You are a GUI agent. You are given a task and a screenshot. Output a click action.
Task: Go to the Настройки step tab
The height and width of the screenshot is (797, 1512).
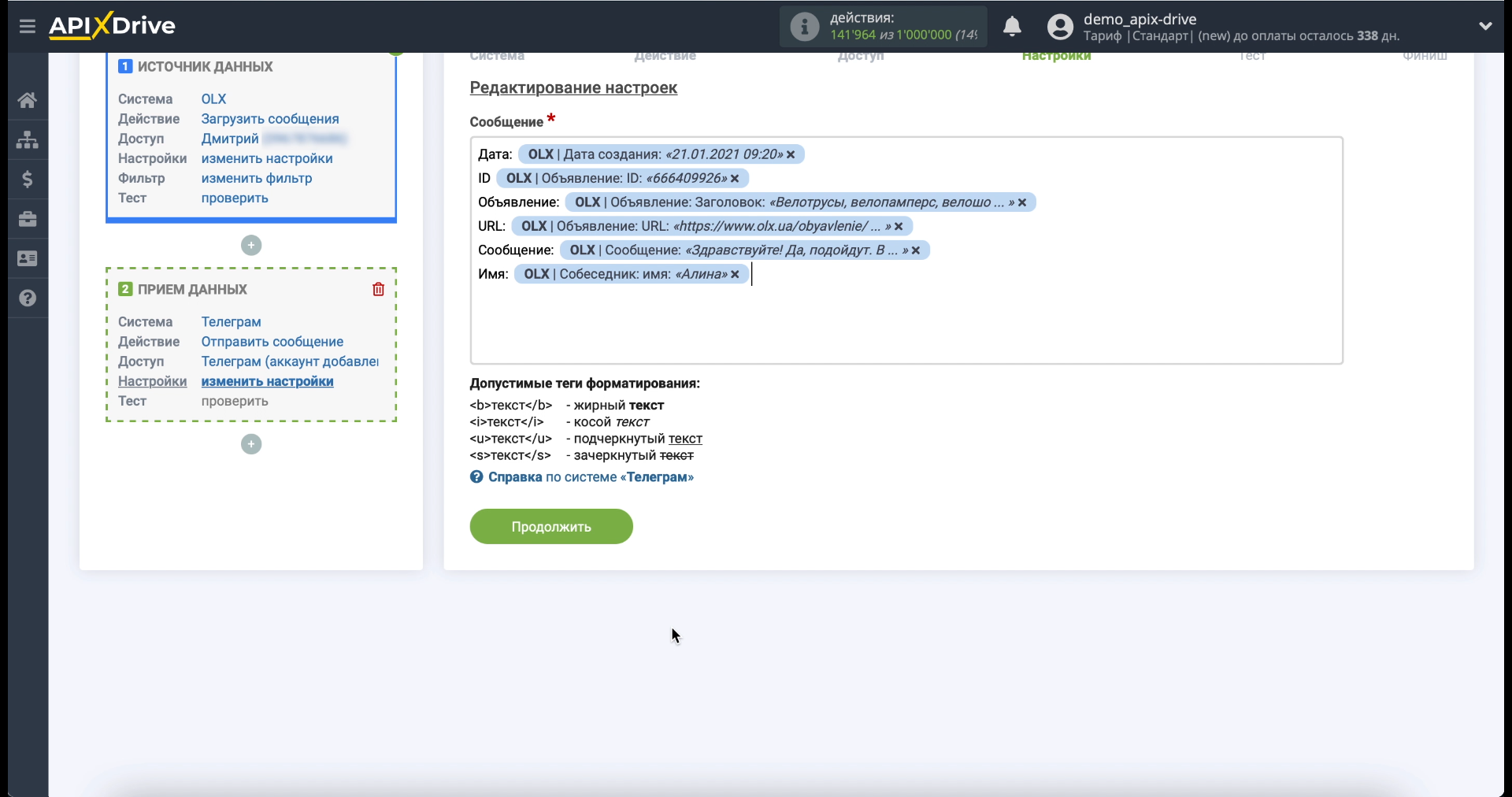click(x=1056, y=56)
